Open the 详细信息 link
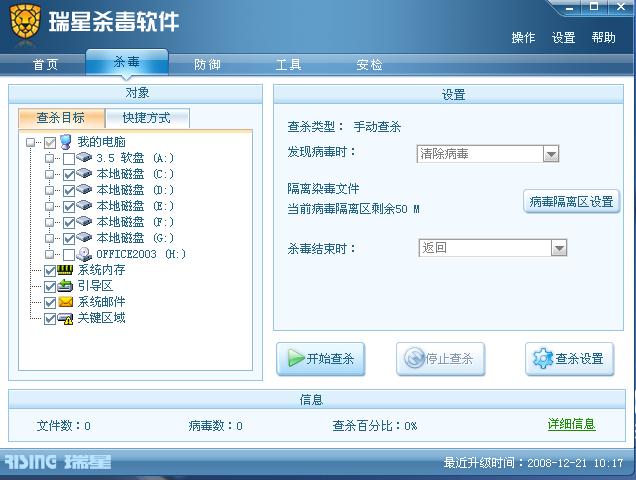The width and height of the screenshot is (636, 480). click(572, 424)
